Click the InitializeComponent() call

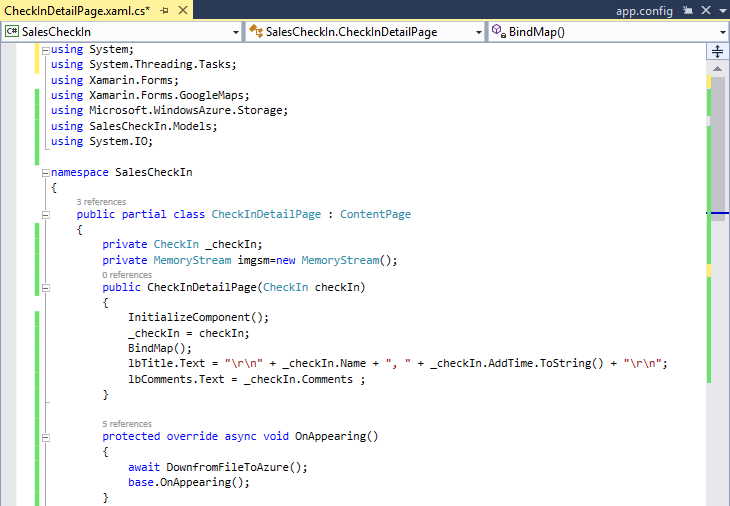click(198, 317)
